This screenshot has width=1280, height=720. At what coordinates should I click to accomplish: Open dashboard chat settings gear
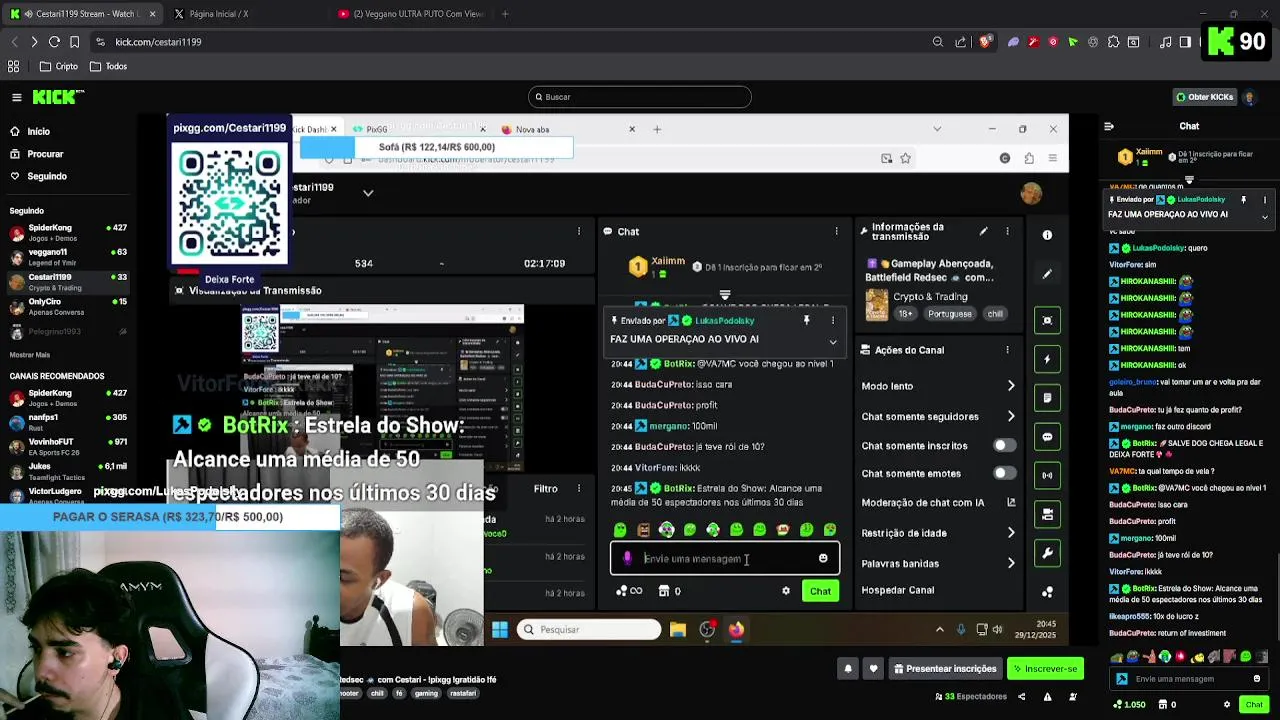[x=786, y=591]
